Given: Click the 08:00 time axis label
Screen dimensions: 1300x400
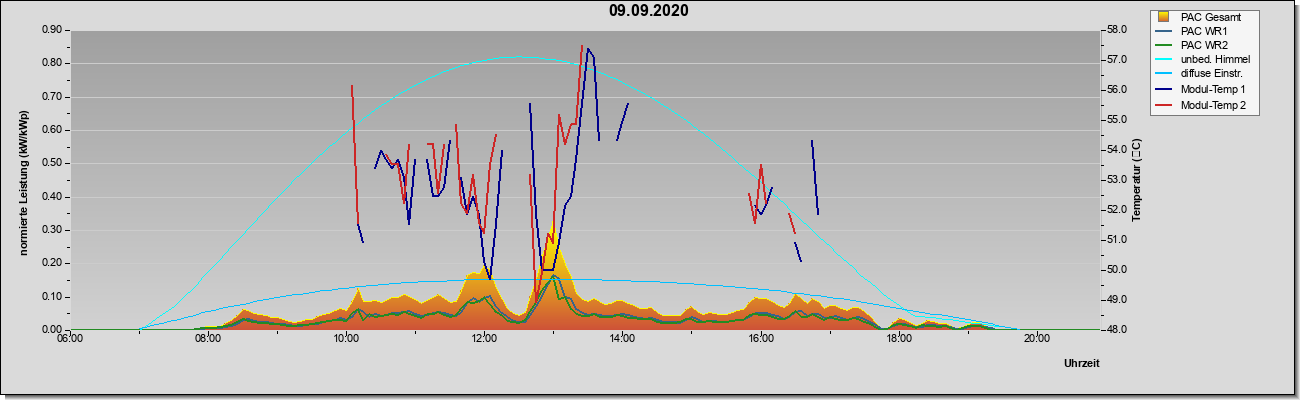Looking at the screenshot, I should pos(208,338).
